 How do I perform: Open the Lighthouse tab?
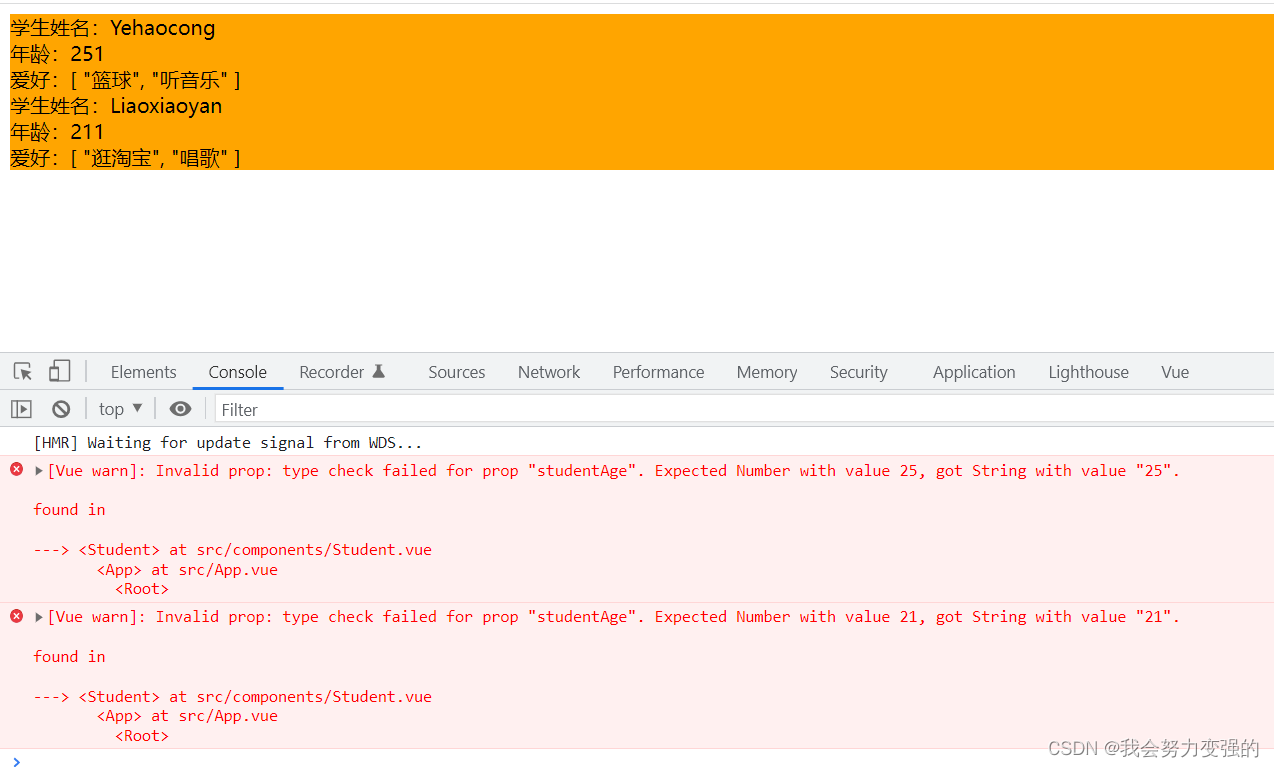[1088, 372]
